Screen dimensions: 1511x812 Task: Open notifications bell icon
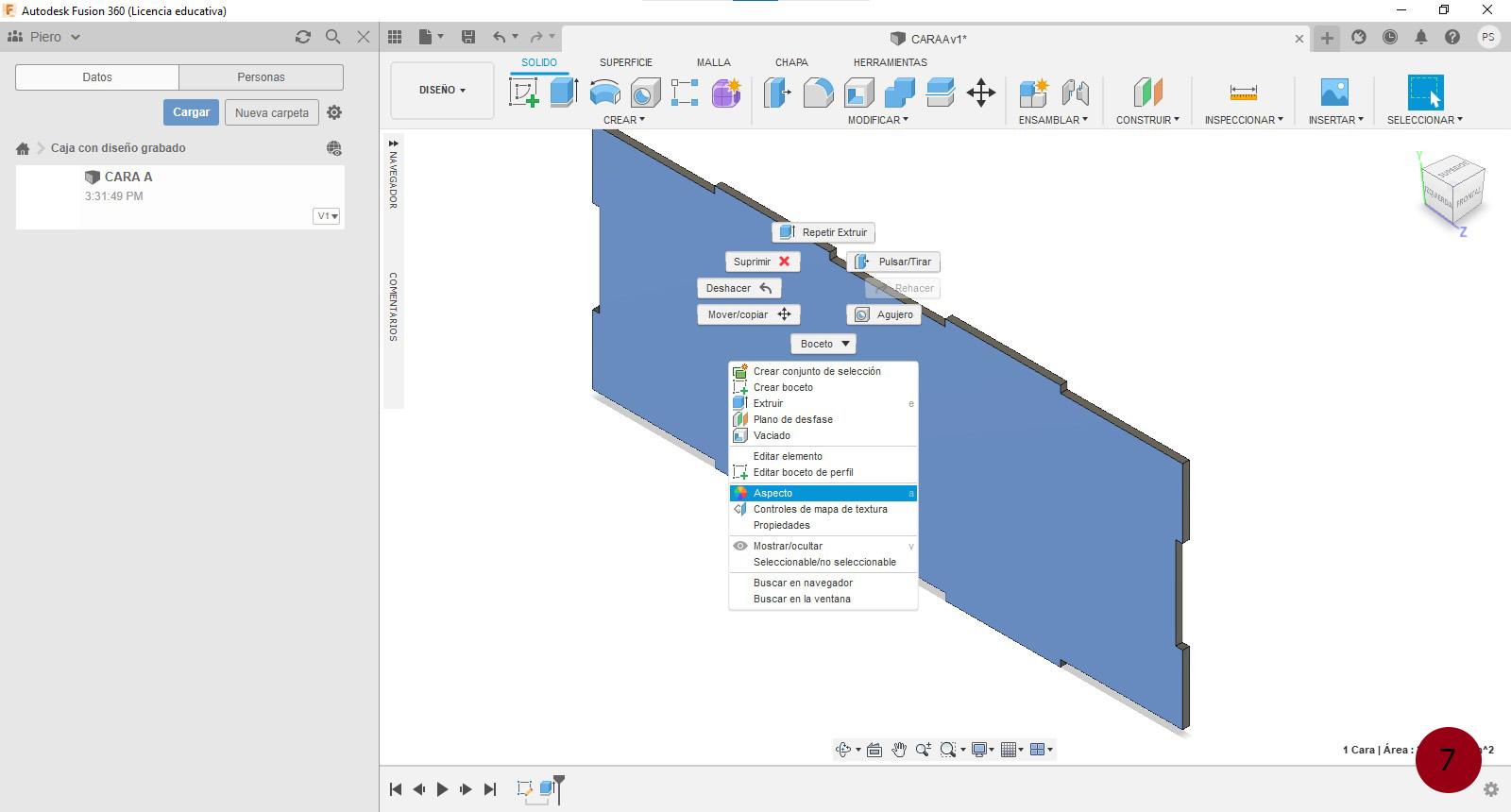[1421, 37]
